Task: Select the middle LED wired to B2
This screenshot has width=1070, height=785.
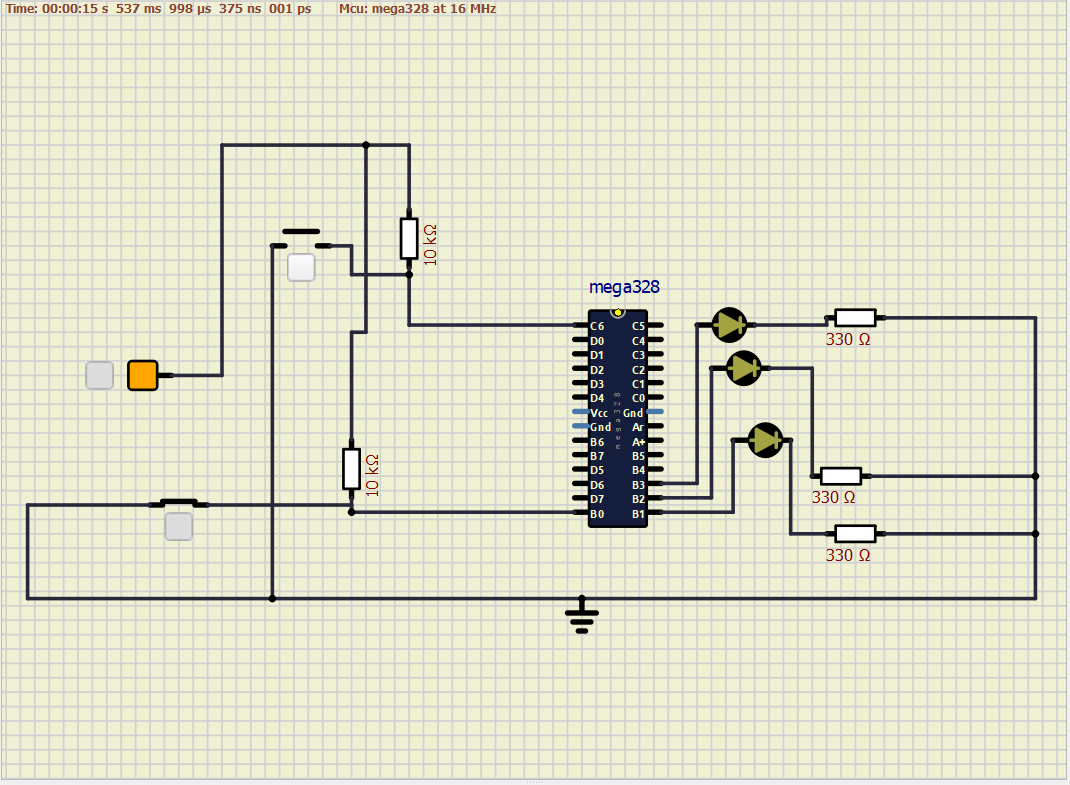Action: [x=743, y=368]
